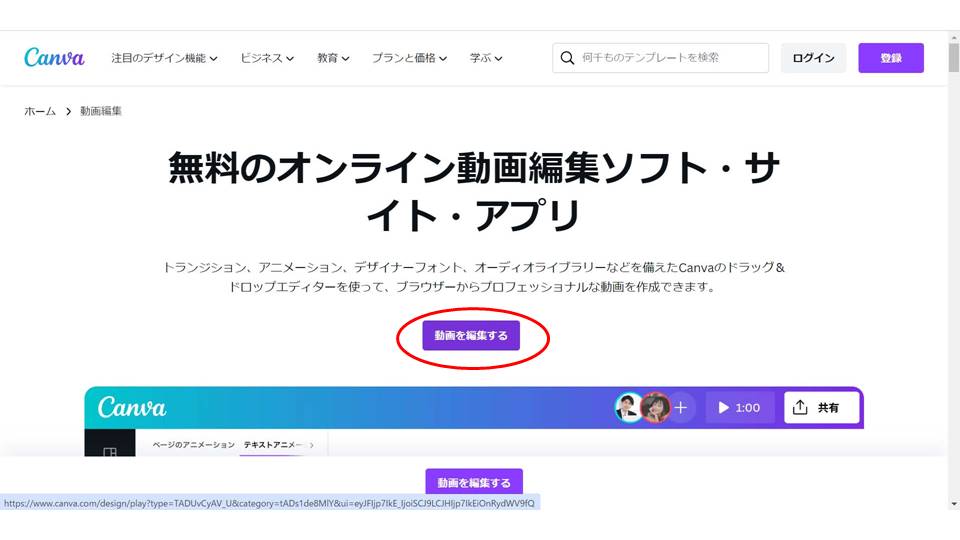The width and height of the screenshot is (960, 540).
Task: Click the scrollbar down arrow
Action: pyautogui.click(x=954, y=504)
